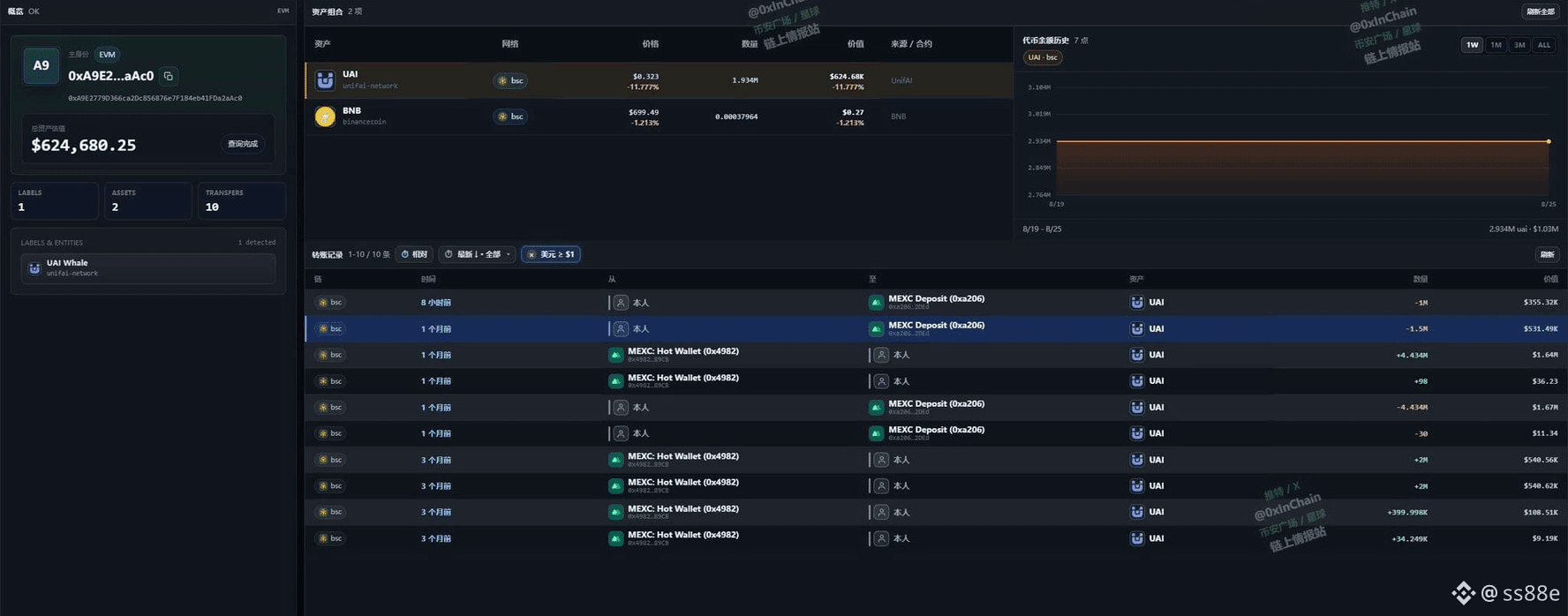1568x616 pixels.
Task: Click the bsc network badge in UAI row
Action: 510,80
